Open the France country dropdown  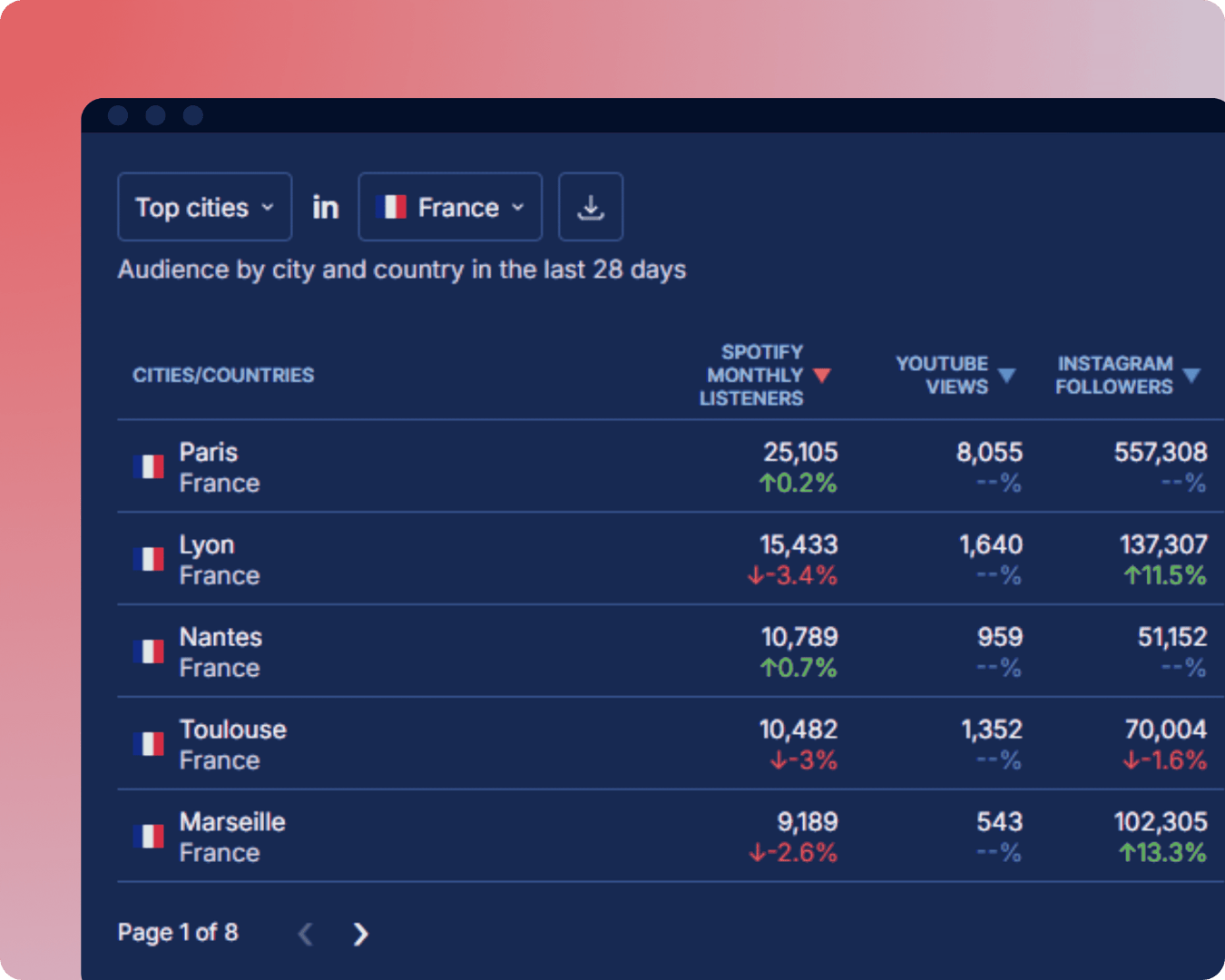click(450, 207)
